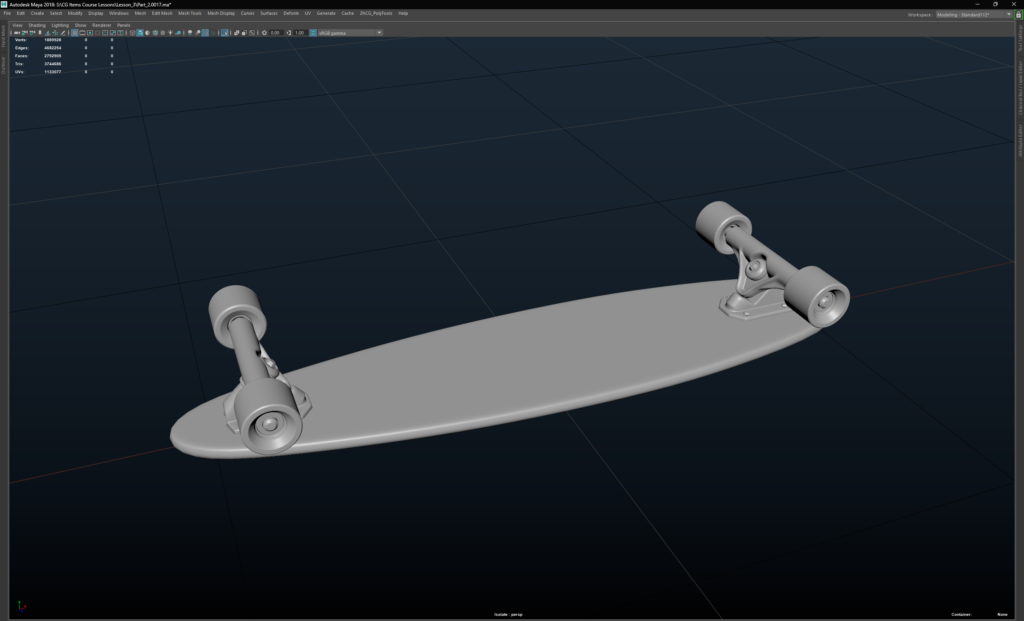This screenshot has height=621, width=1024.
Task: Click the axis orientation gizmo in viewport corner
Action: (x=21, y=607)
